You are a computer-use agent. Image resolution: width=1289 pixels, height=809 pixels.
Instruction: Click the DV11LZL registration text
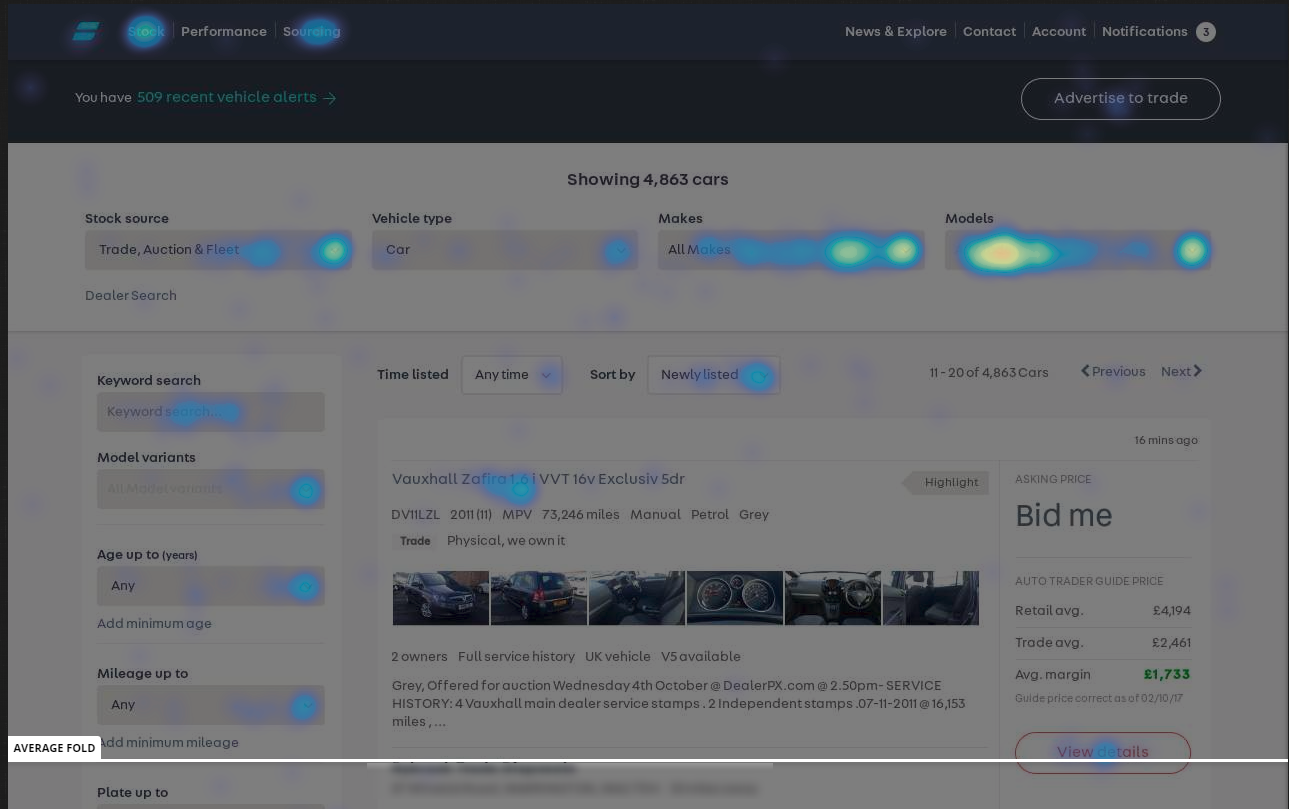pyautogui.click(x=415, y=514)
